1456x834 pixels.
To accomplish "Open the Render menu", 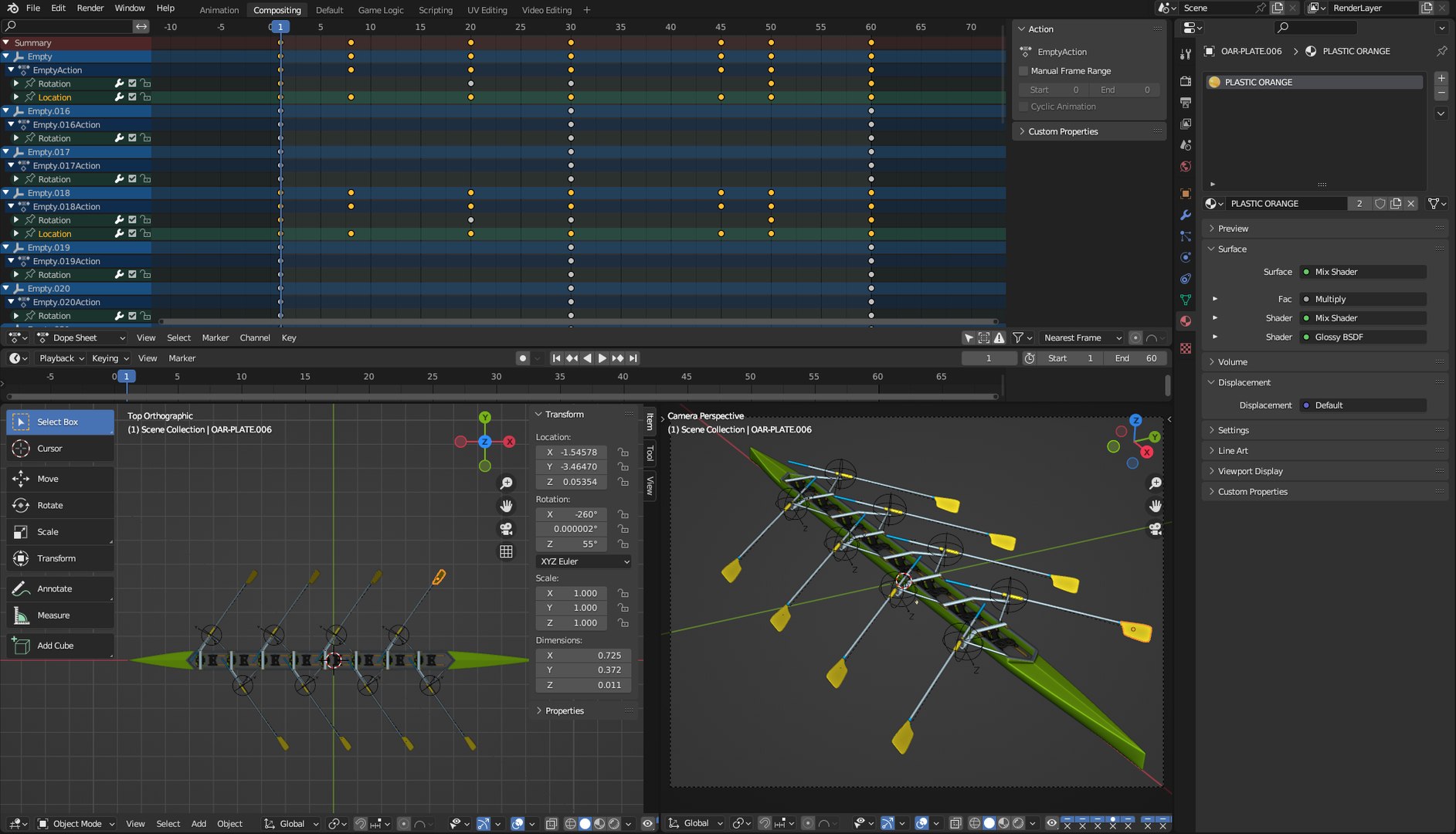I will point(90,8).
